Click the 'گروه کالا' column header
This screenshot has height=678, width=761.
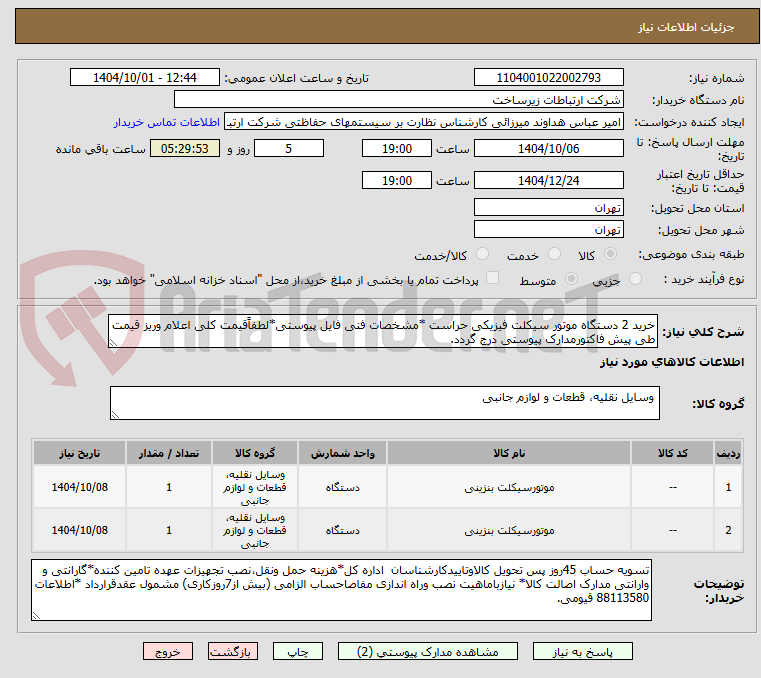[x=255, y=453]
